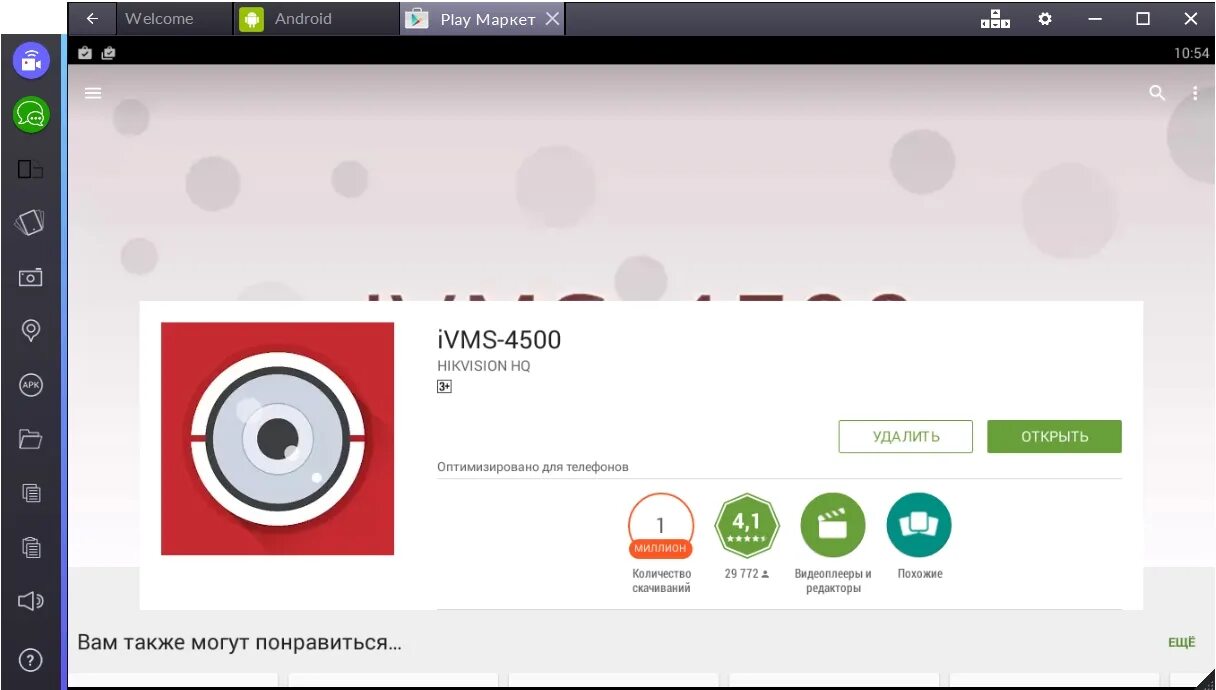
Task: Click the second notification icon in status bar
Action: [108, 53]
